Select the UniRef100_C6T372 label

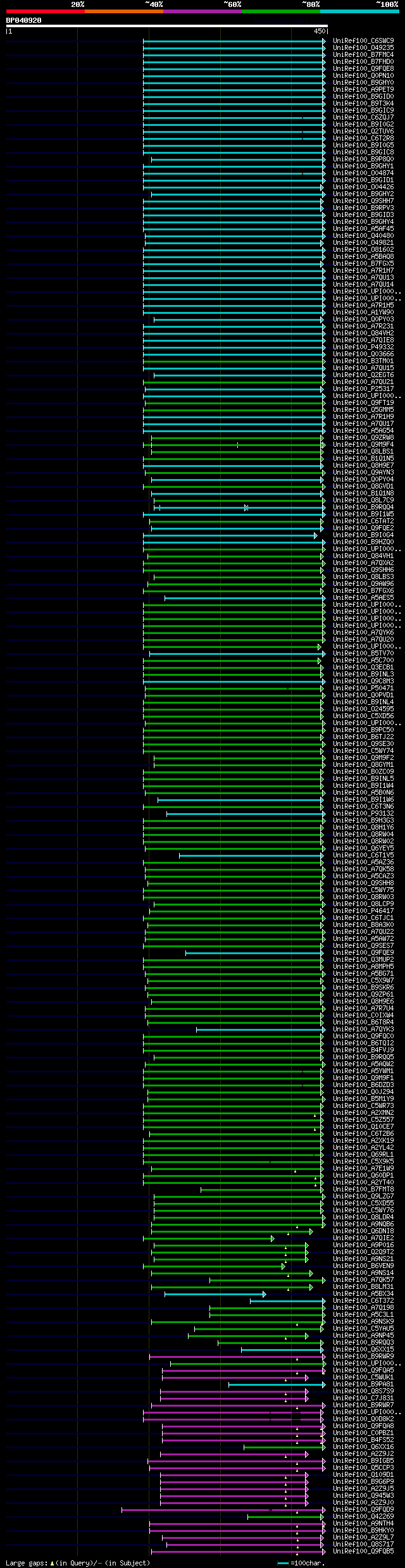[x=363, y=1300]
